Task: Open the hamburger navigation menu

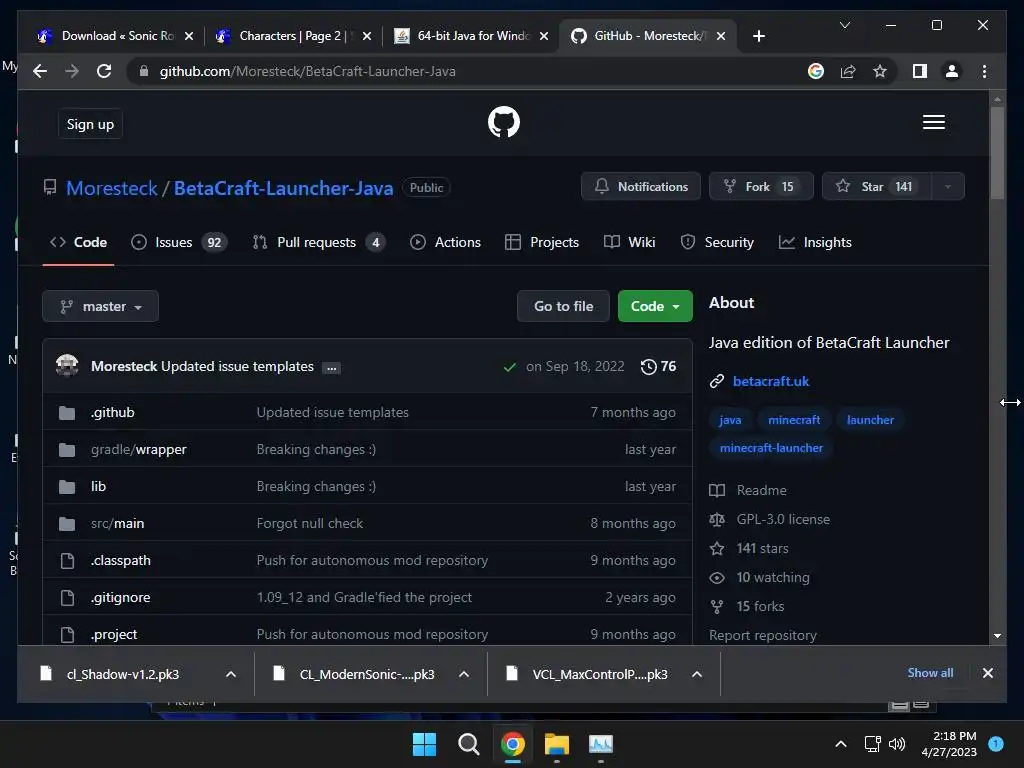Action: [933, 122]
